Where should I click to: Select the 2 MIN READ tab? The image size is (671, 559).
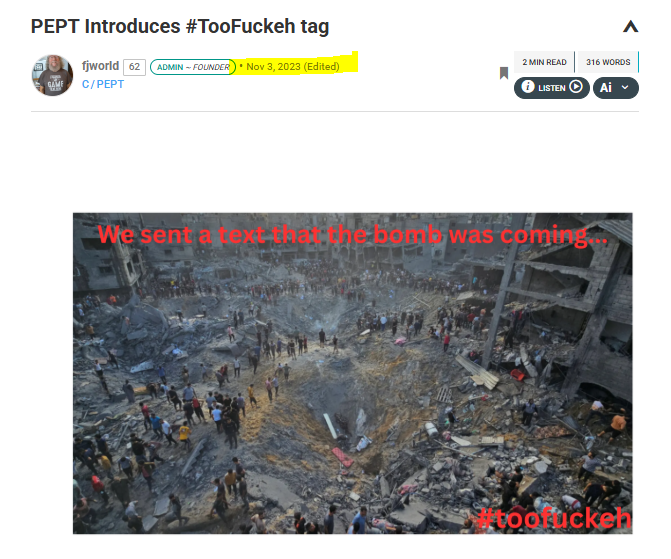pos(544,62)
